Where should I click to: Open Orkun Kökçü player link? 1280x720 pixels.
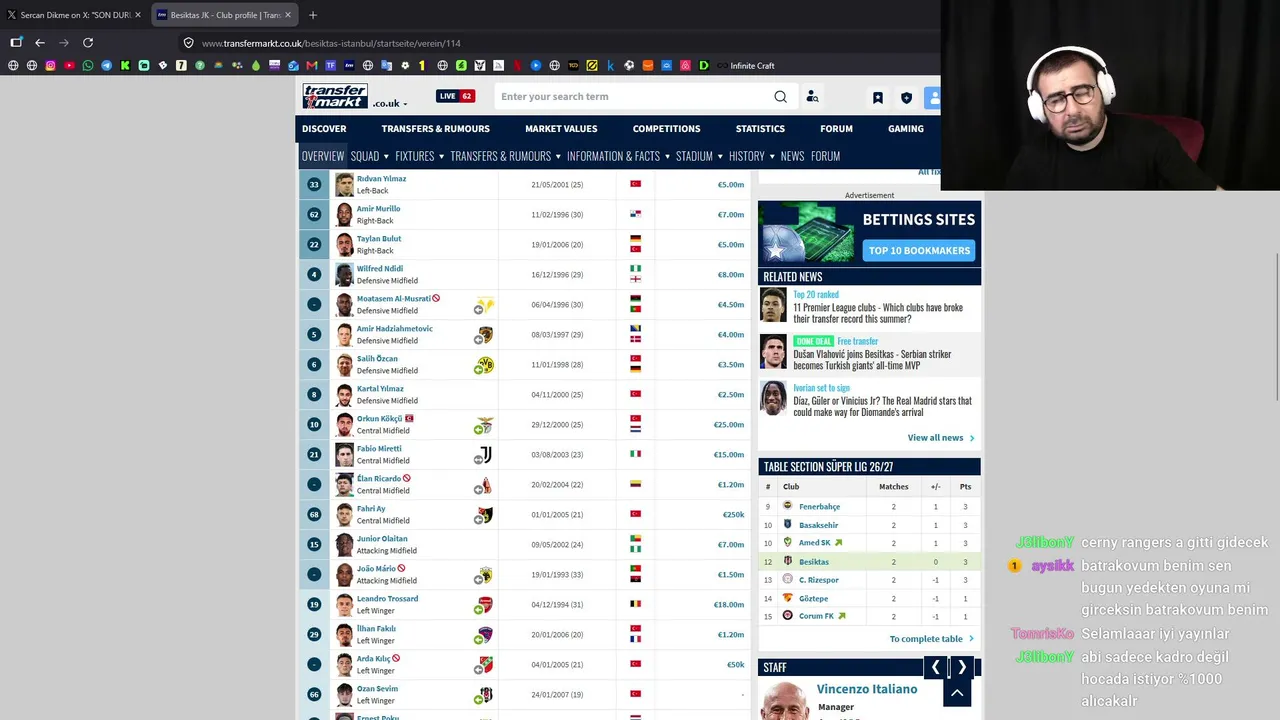(x=379, y=419)
